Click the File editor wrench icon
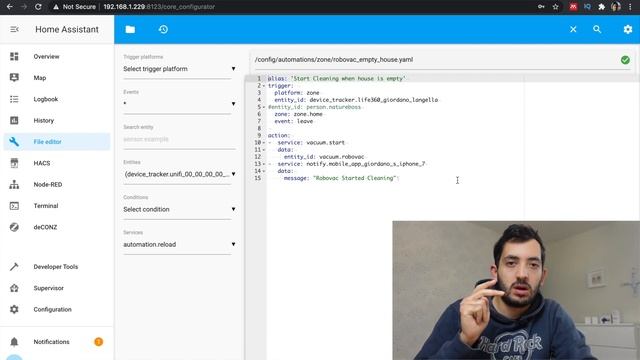Image resolution: width=640 pixels, height=360 pixels. point(14,142)
